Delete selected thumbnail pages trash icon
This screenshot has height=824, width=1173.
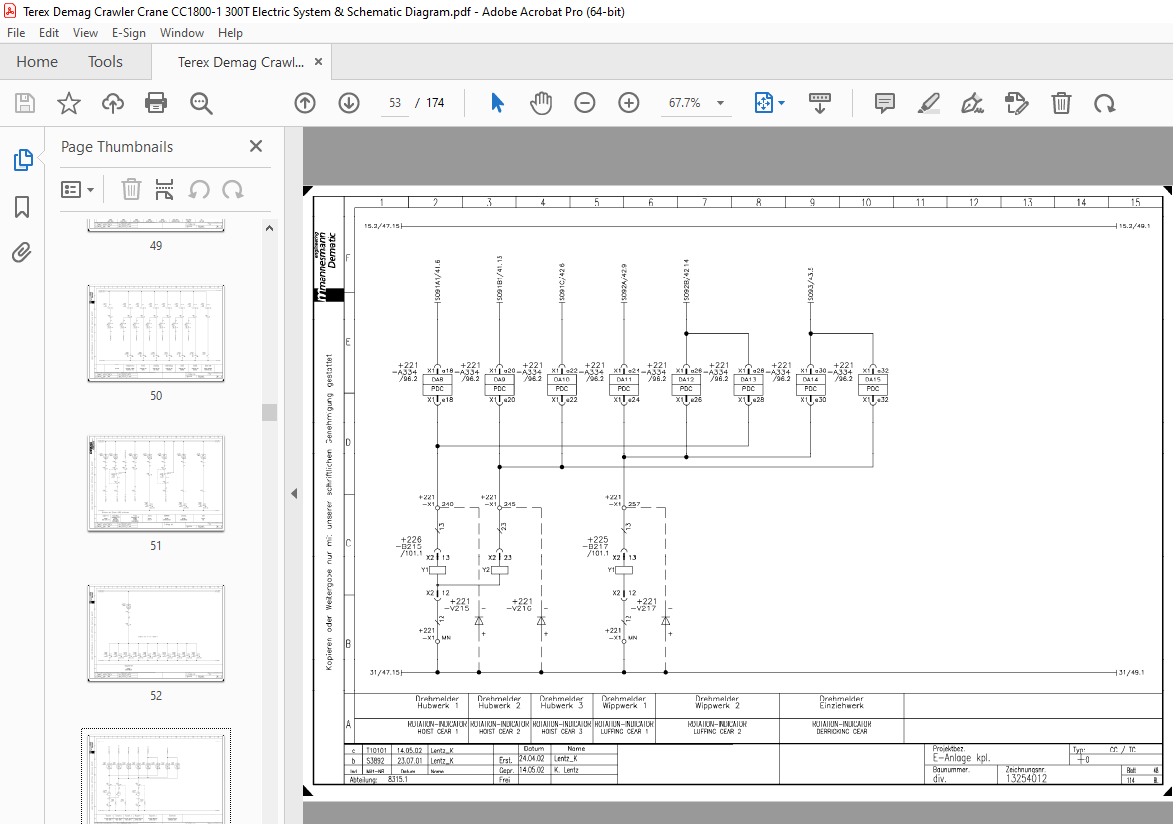point(131,189)
